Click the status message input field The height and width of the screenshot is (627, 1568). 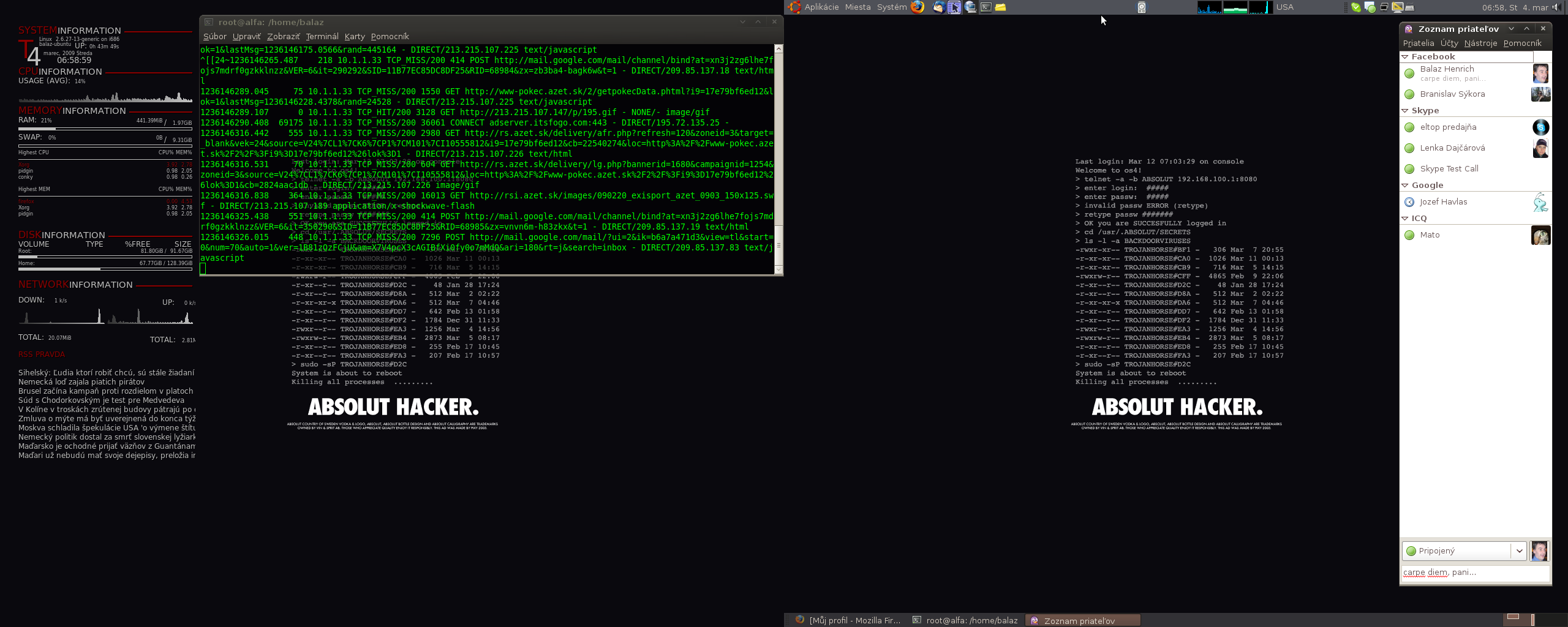pos(1476,573)
